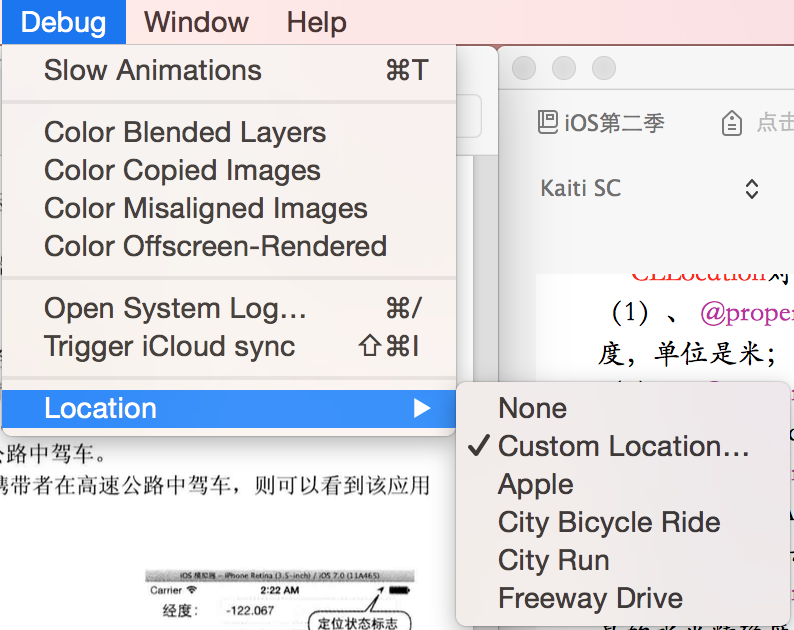Open the Window menu
The width and height of the screenshot is (794, 630).
click(x=196, y=22)
